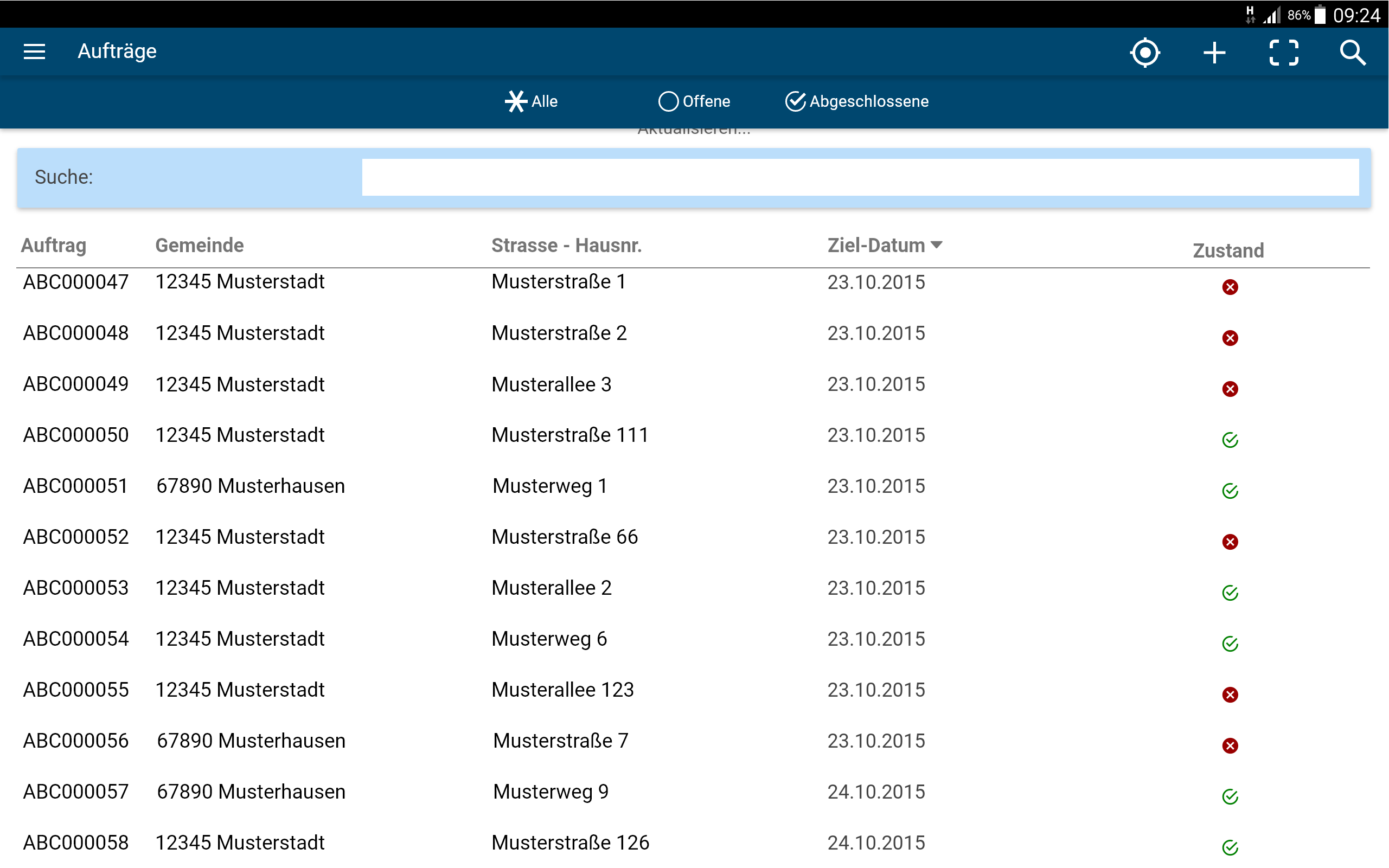Open order ABC000056
Screen dimensions: 1389x868
coord(76,741)
